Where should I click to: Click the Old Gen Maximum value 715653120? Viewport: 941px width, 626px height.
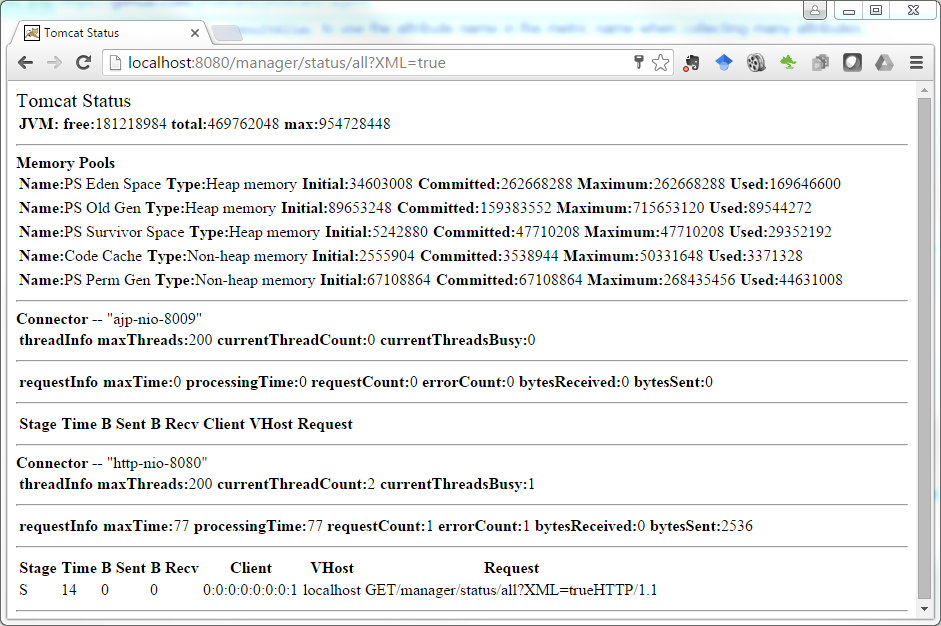click(669, 208)
